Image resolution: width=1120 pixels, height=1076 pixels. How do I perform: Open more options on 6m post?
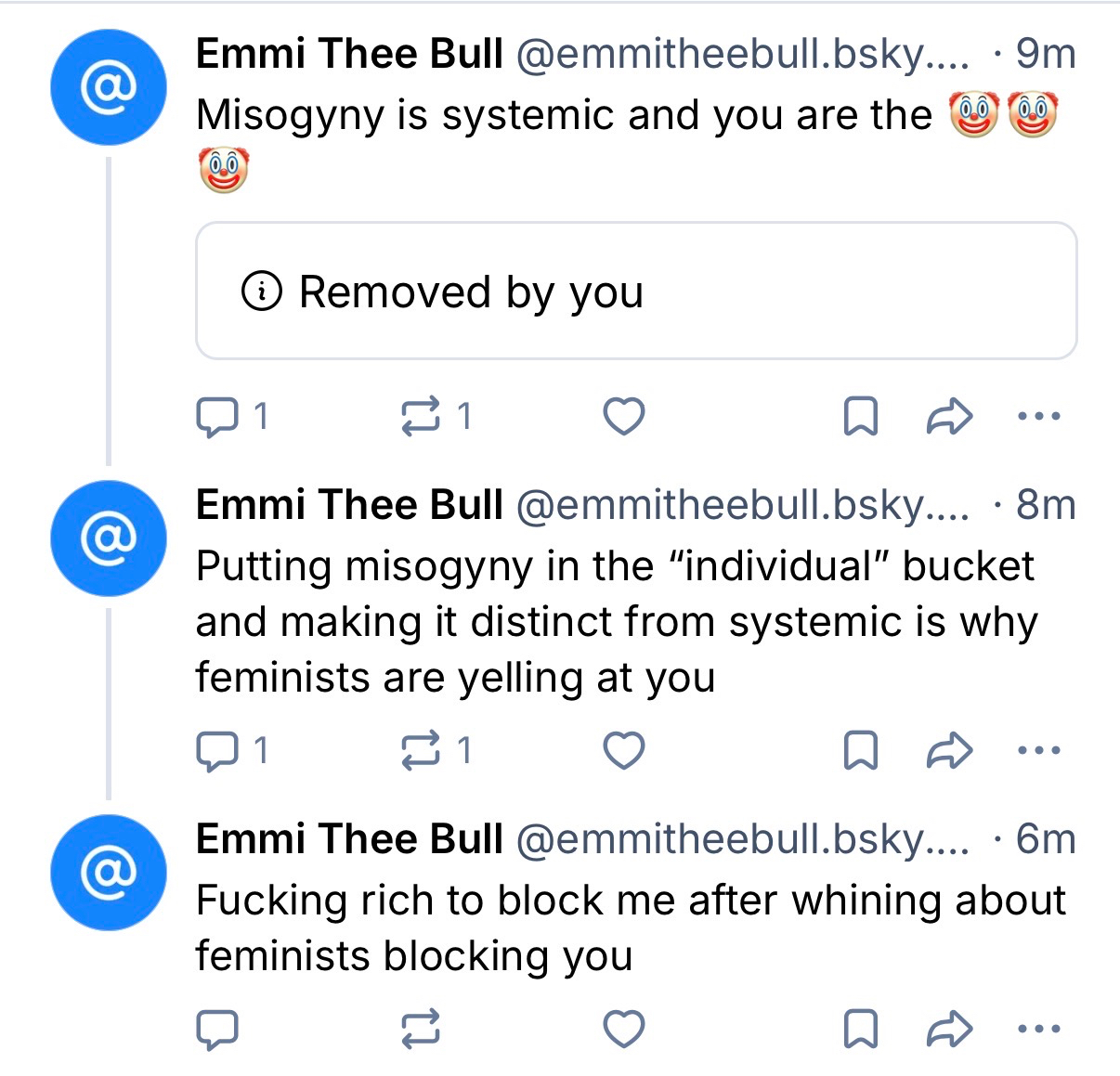(1038, 1030)
